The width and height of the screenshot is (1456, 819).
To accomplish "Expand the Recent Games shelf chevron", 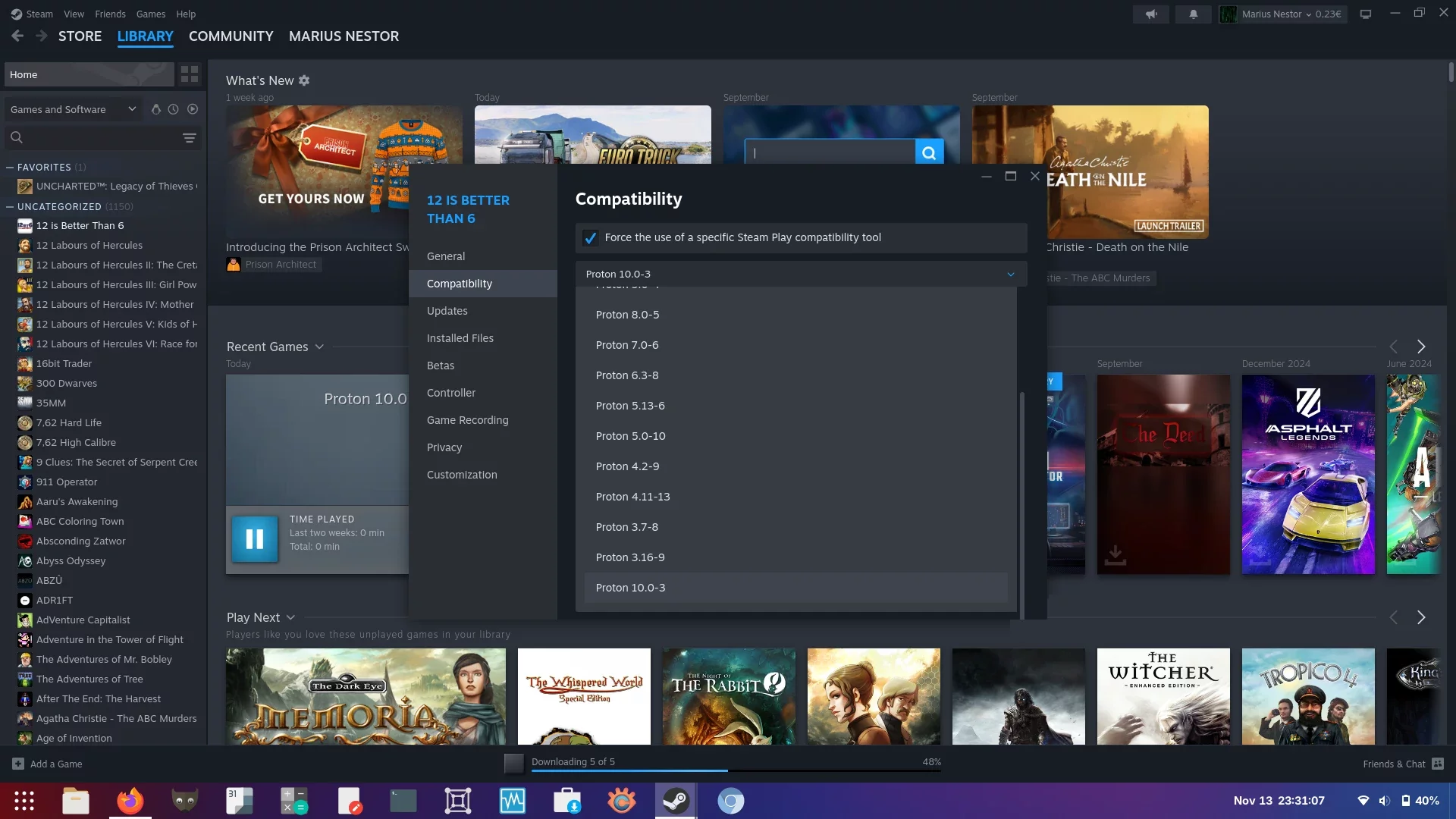I will (x=319, y=347).
